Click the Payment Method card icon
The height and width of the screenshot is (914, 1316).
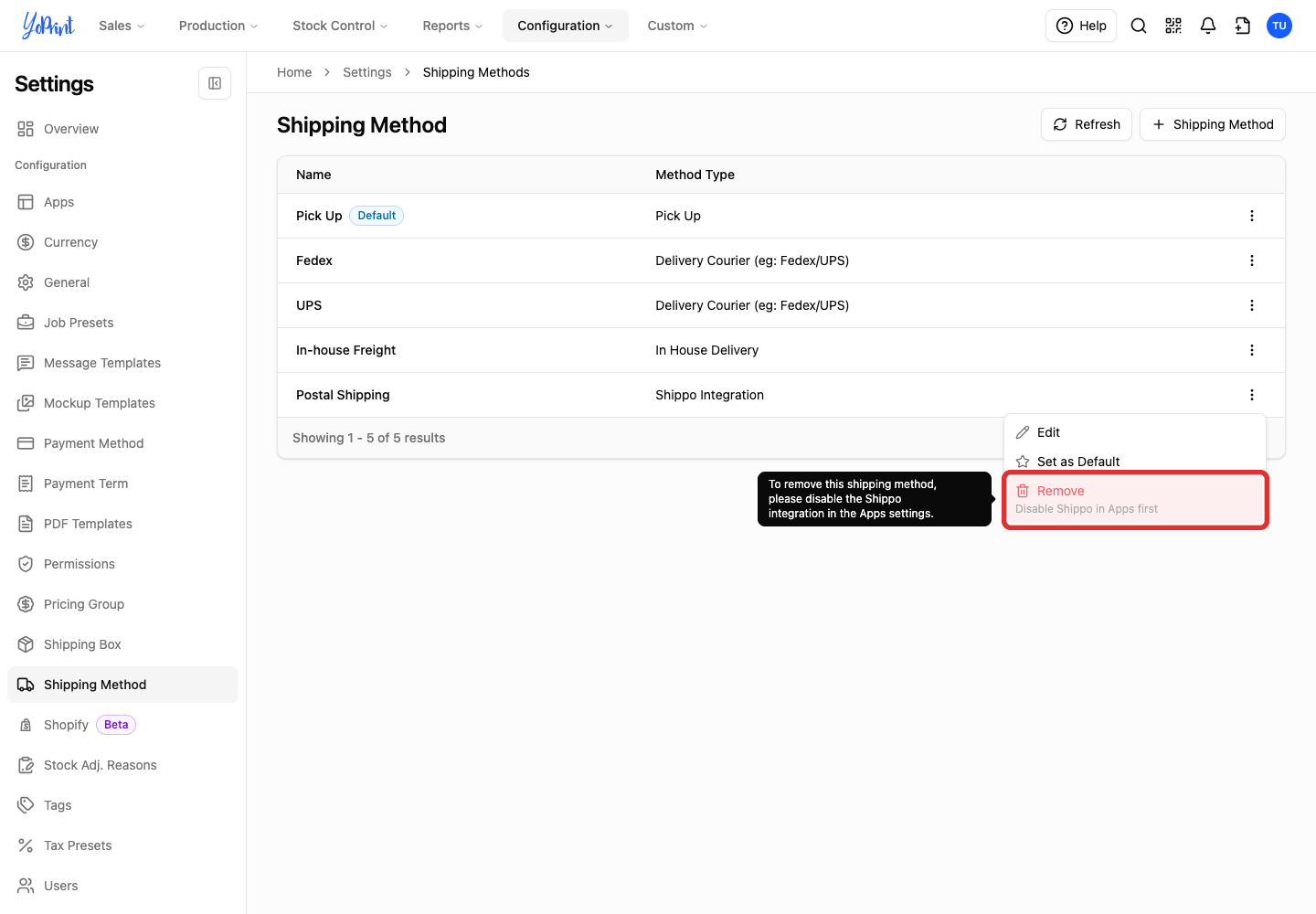point(26,443)
